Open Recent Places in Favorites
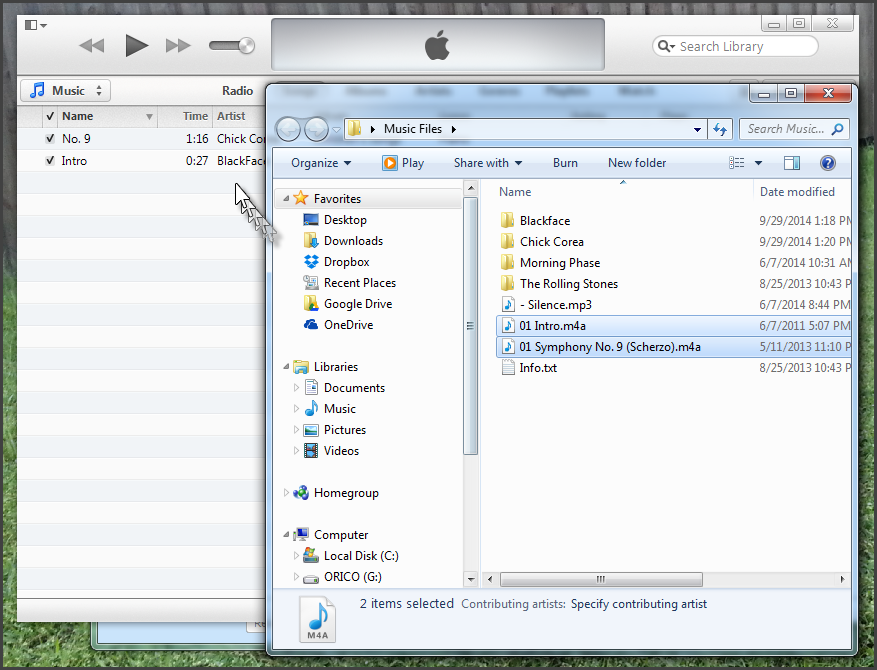This screenshot has height=670, width=877. [360, 282]
